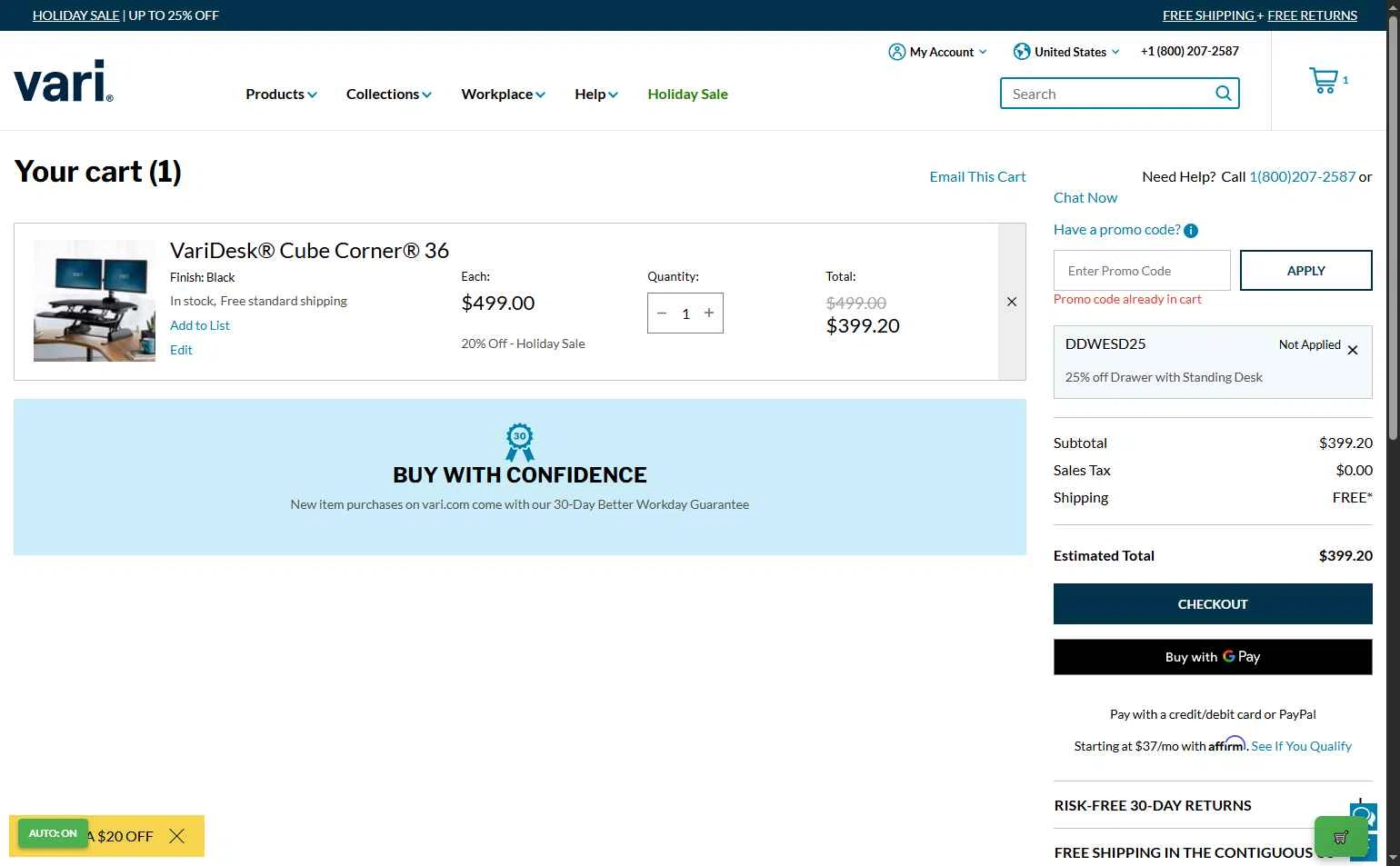
Task: Click the search magnifier icon
Action: [1224, 94]
